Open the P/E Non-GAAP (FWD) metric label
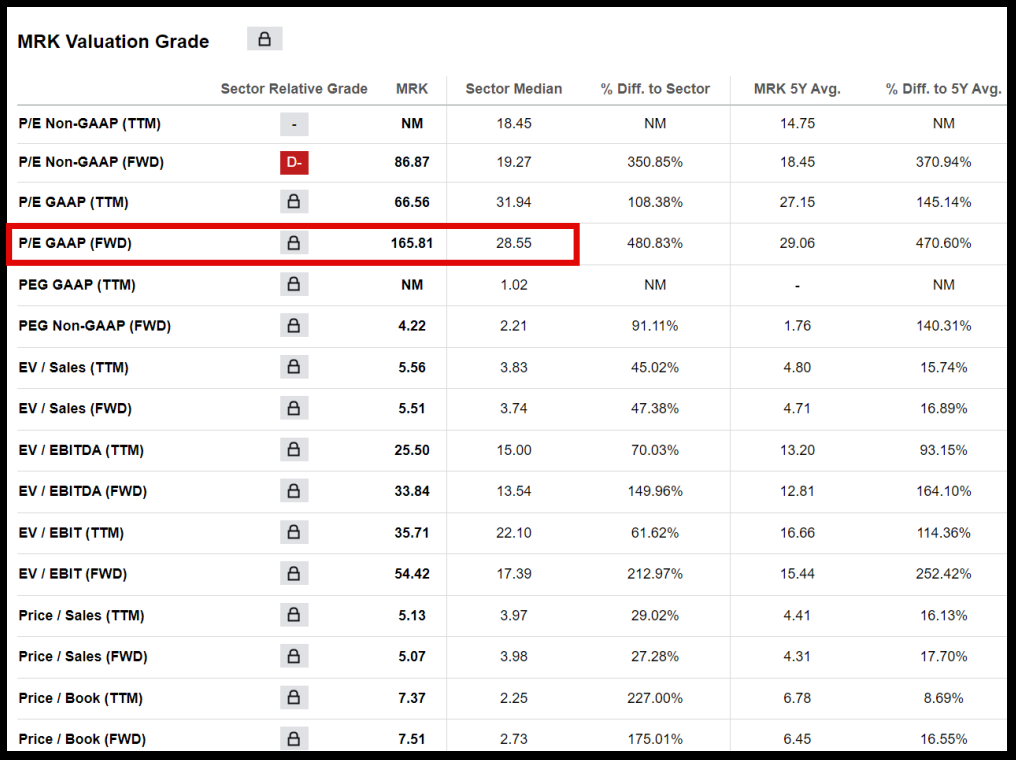The image size is (1016, 760). (91, 162)
